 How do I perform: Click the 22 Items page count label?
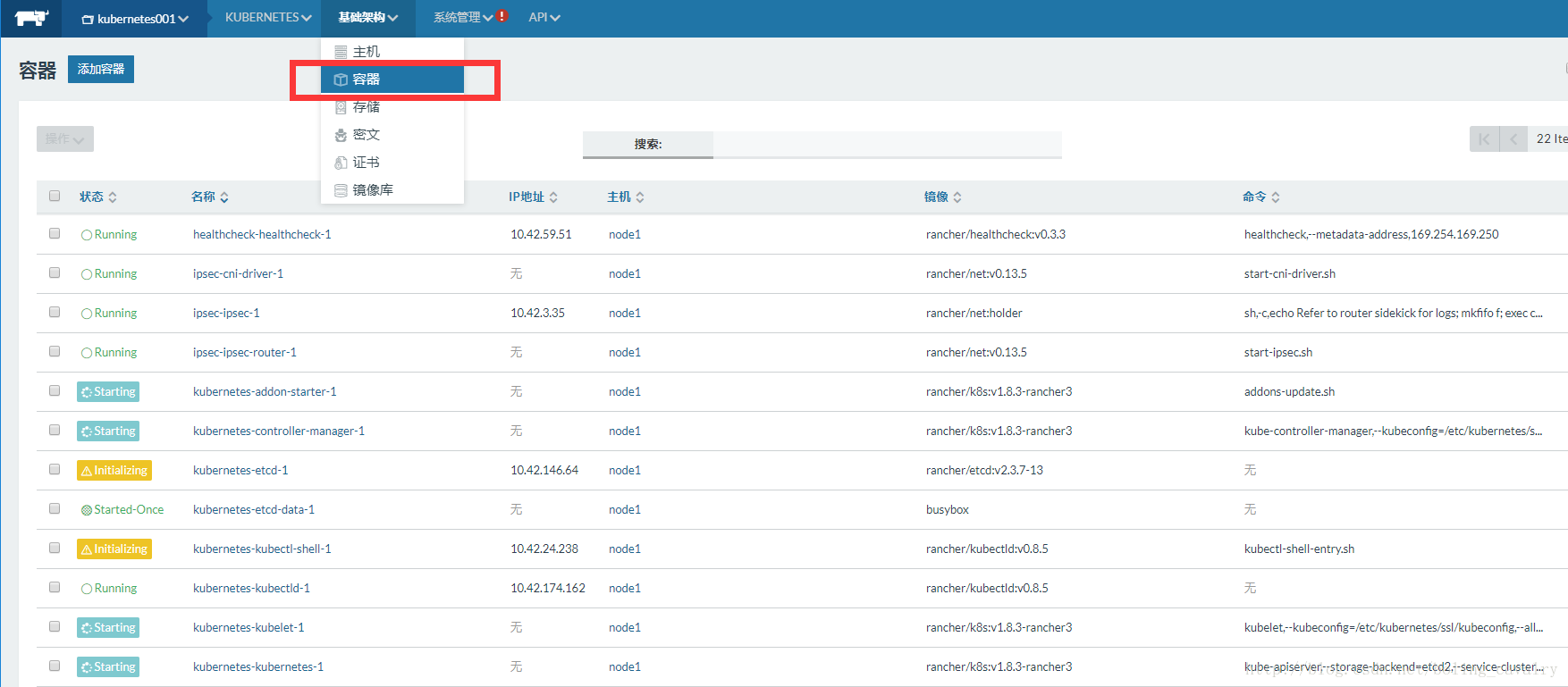pyautogui.click(x=1552, y=138)
